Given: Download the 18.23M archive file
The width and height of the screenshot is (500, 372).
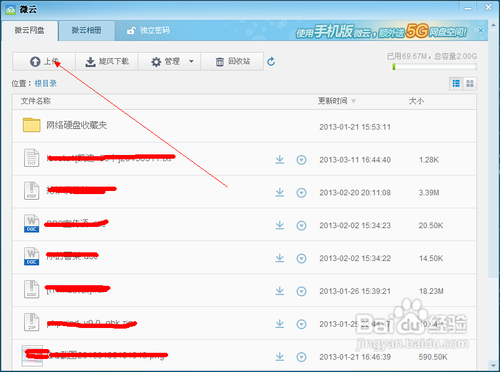Looking at the screenshot, I should [x=280, y=291].
